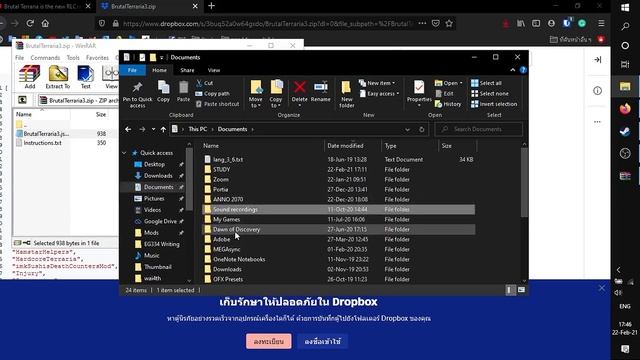This screenshot has height=360, width=640.
Task: Open Windows Start menu
Action: 625,7
